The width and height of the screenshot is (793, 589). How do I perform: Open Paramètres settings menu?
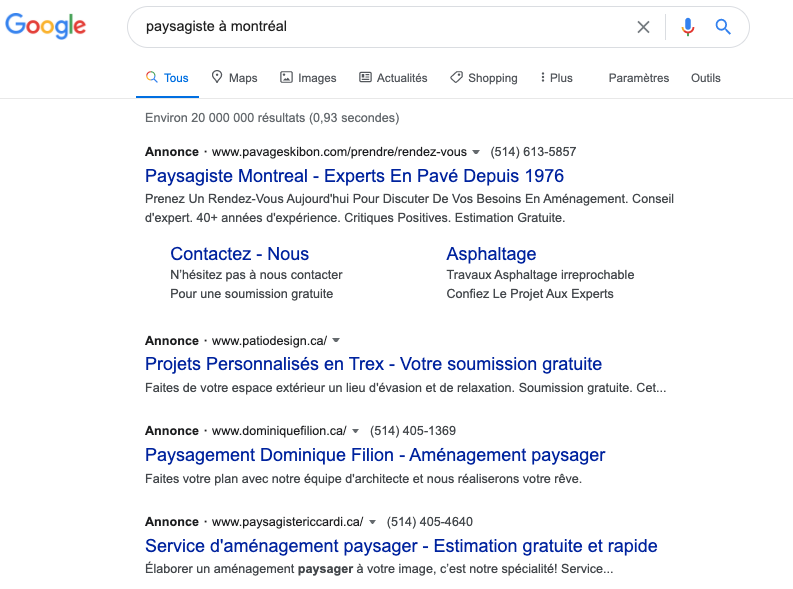(x=638, y=78)
